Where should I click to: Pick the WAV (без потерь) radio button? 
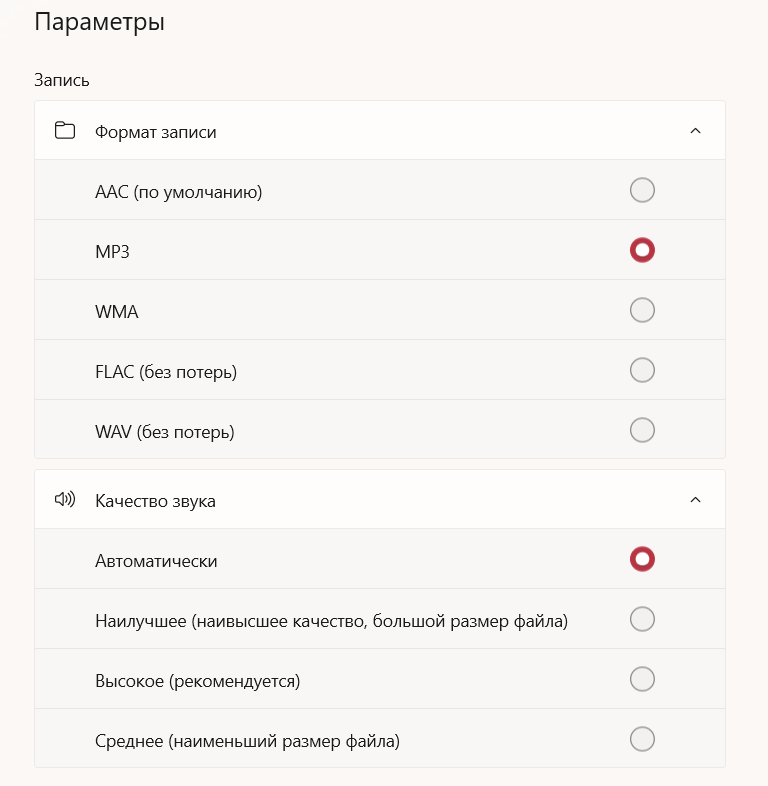[642, 430]
